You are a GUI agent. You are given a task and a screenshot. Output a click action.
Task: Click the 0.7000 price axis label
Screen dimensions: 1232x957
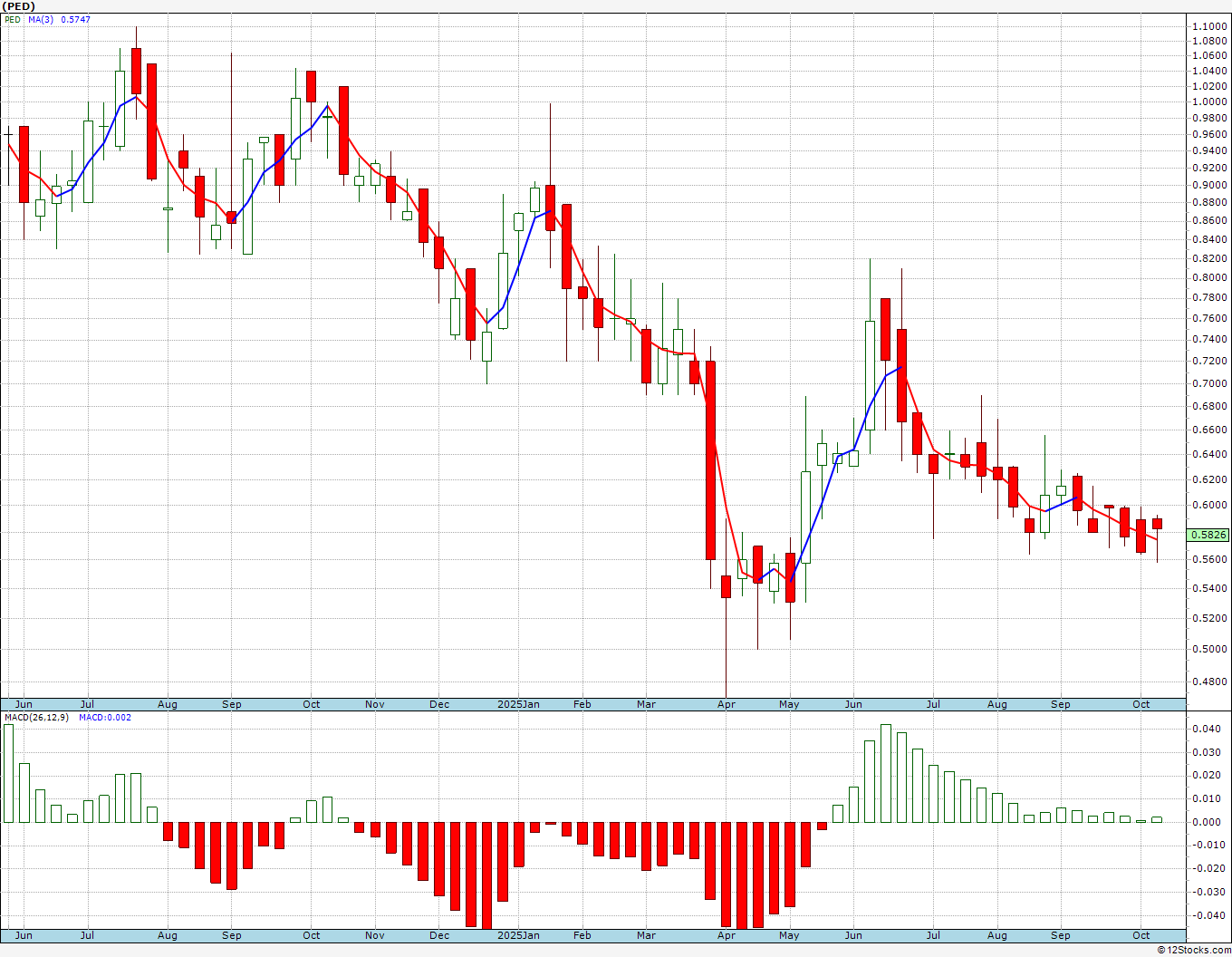click(x=1210, y=383)
